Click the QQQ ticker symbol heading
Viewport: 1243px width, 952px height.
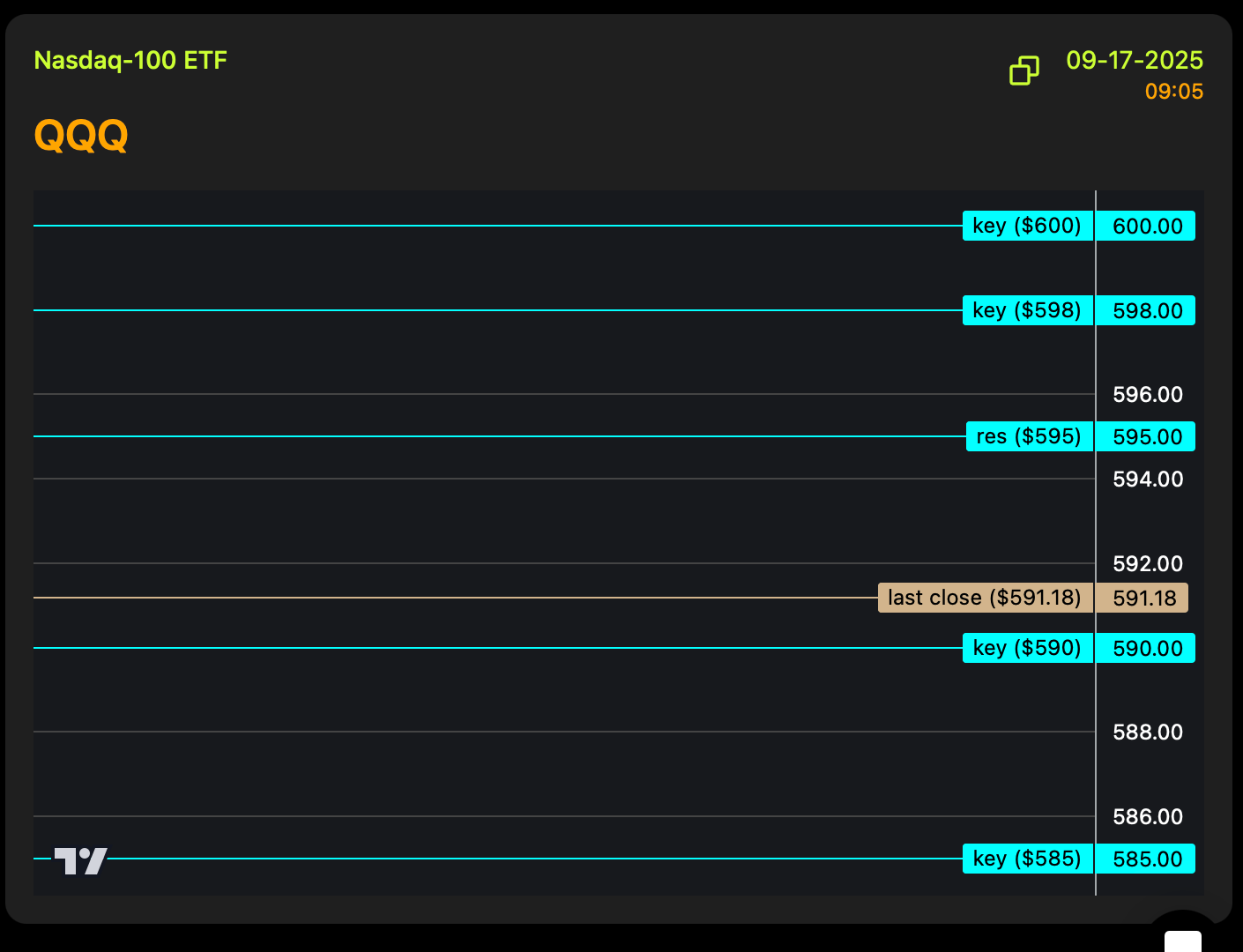pos(81,136)
